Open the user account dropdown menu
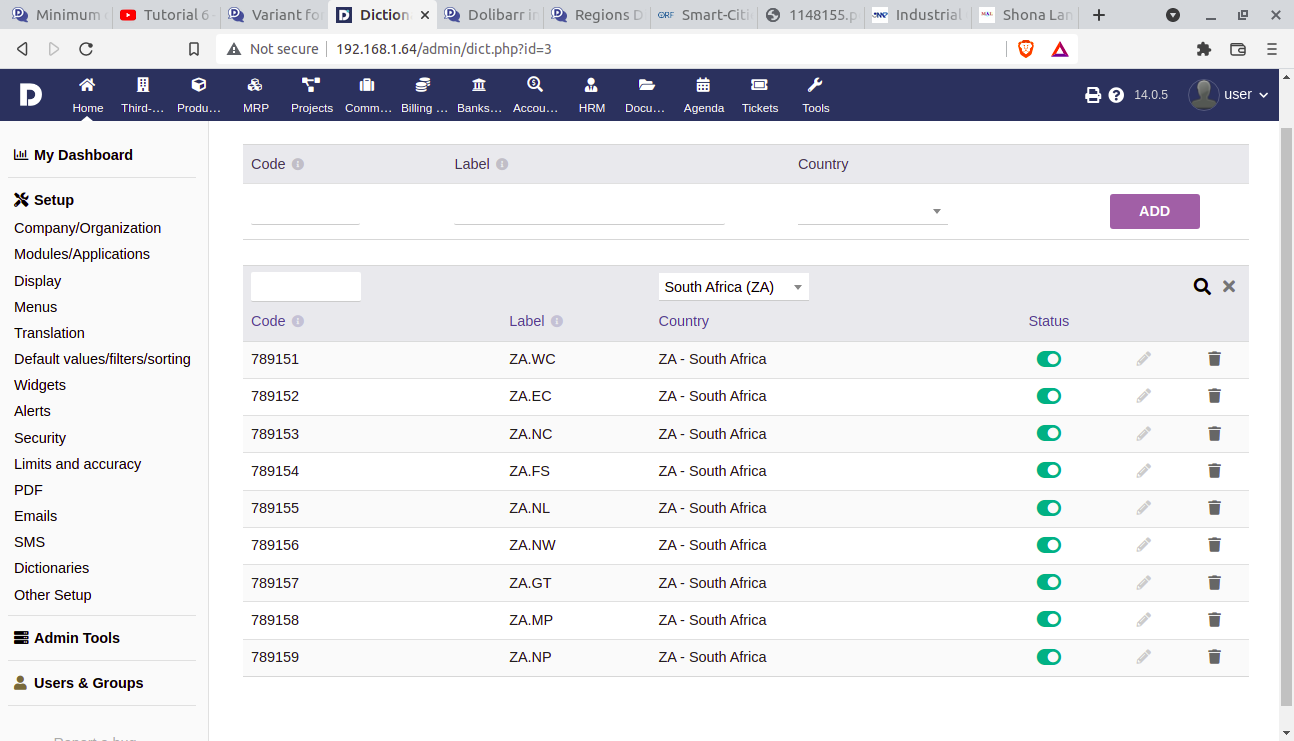The height and width of the screenshot is (741, 1294). pyautogui.click(x=1229, y=95)
